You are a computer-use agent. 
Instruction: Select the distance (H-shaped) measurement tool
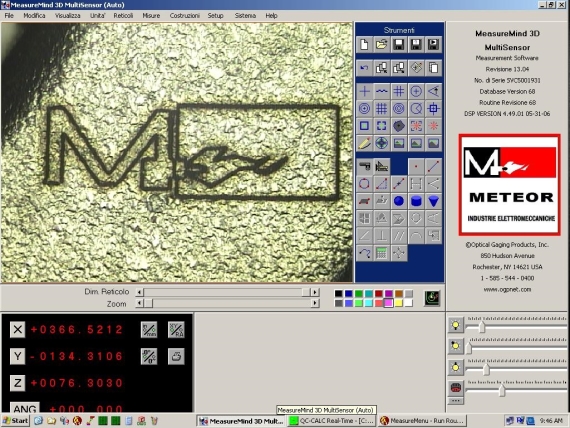point(416,184)
